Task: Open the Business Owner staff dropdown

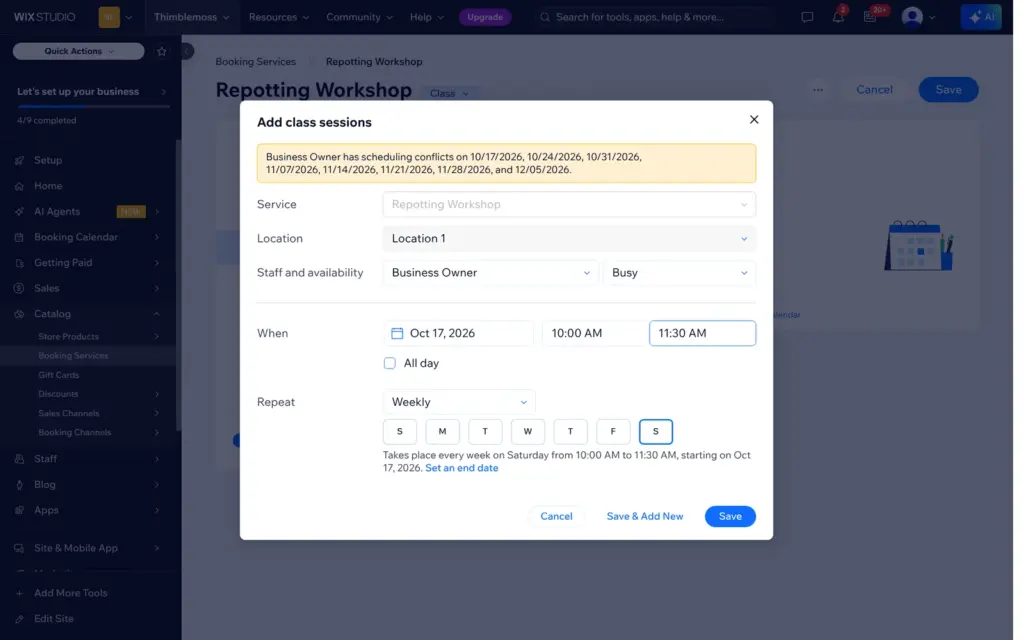Action: [490, 273]
